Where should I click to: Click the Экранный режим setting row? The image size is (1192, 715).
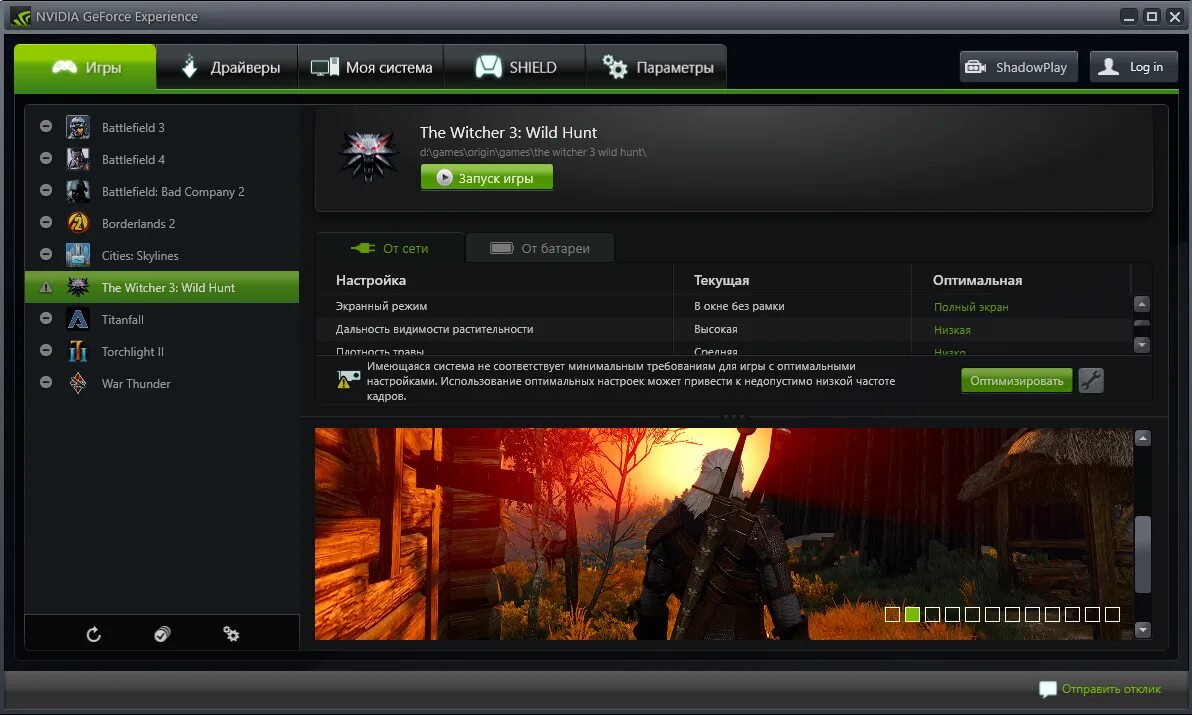[722, 306]
